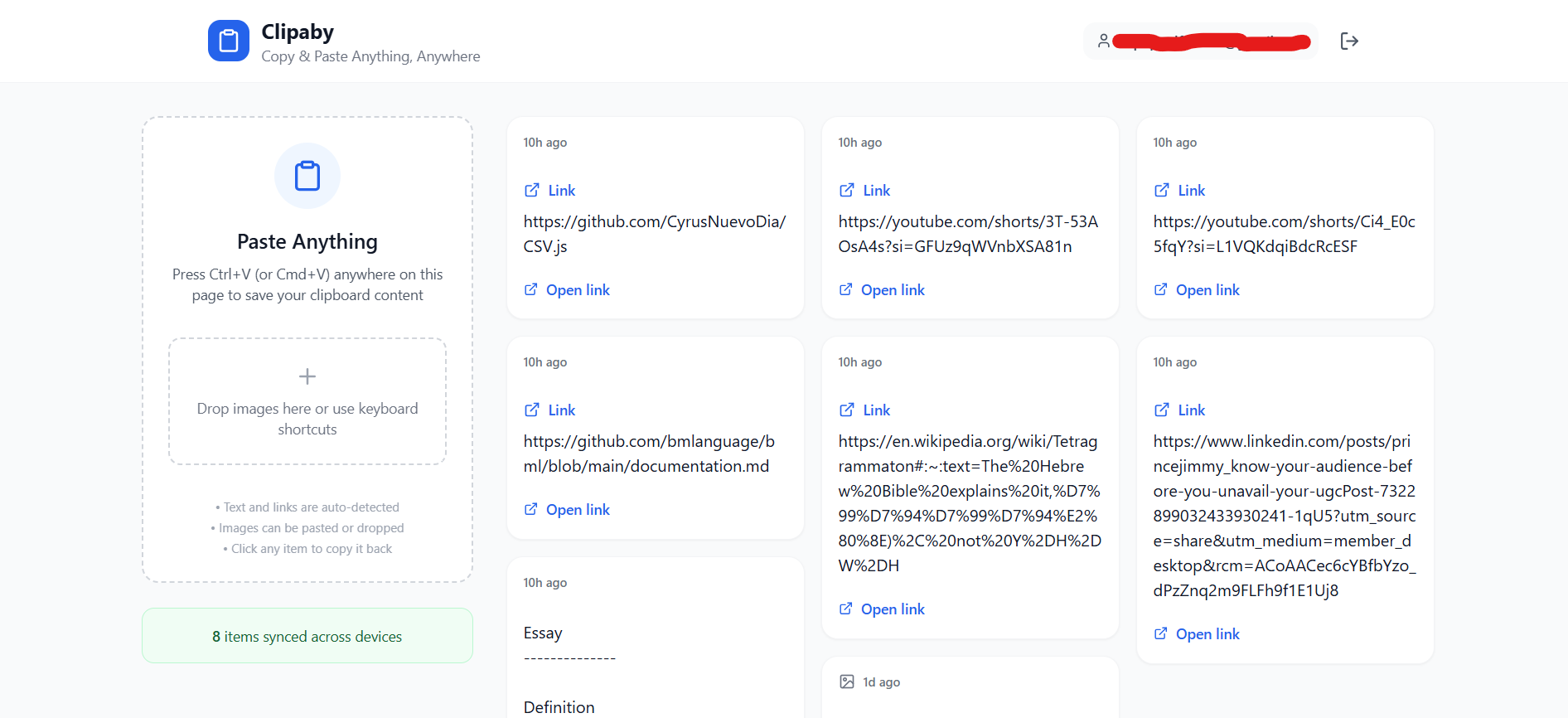Click the Paste Anything heading
Viewport: 1568px width, 718px height.
coord(307,241)
